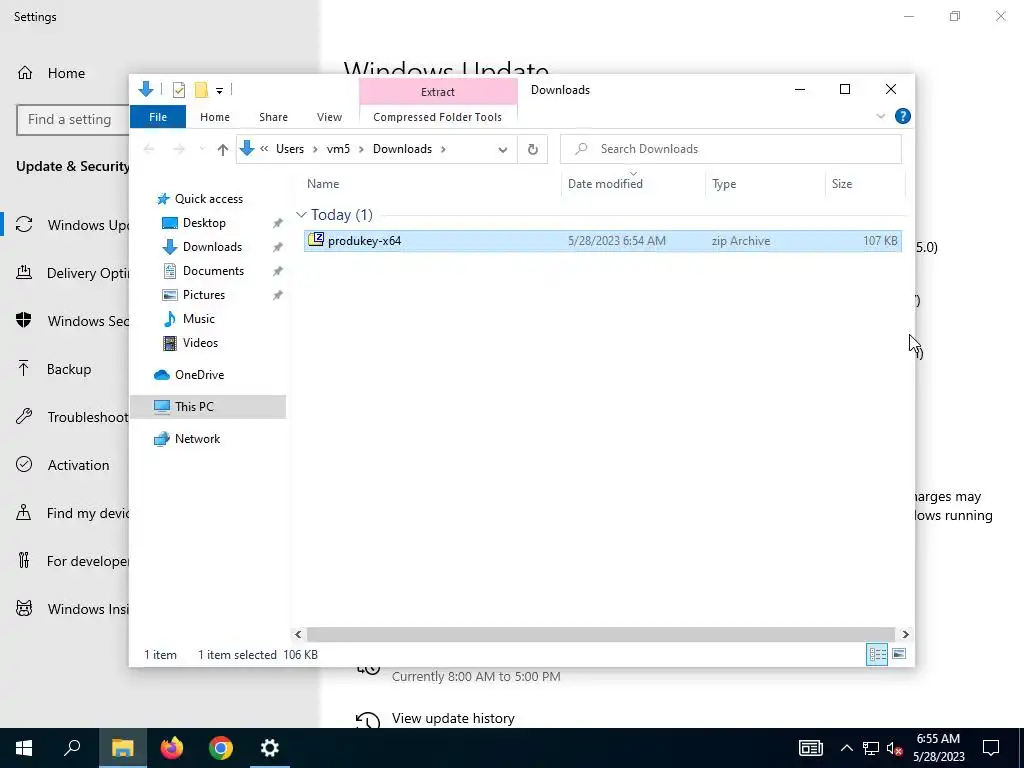Open Firefox from the taskbar
The width and height of the screenshot is (1024, 768).
(172, 748)
